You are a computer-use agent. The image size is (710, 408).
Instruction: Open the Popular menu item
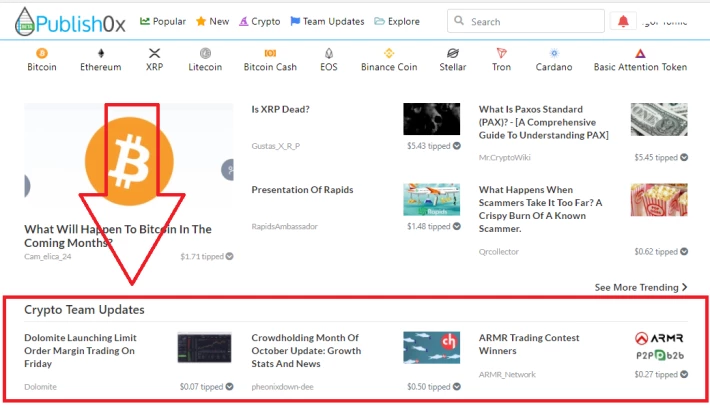point(163,21)
